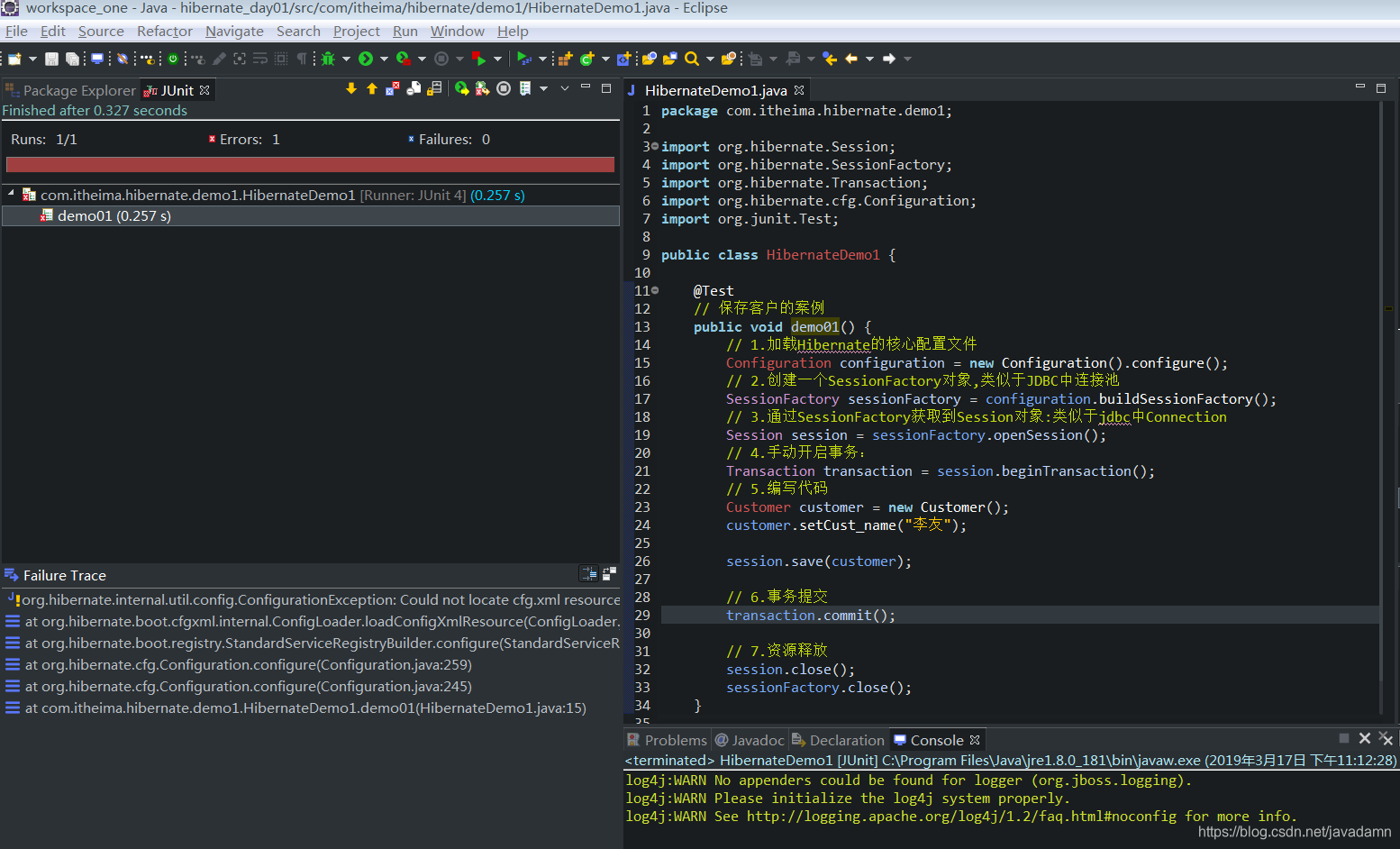Collapse method fold marker at line 11
The width and height of the screenshot is (1400, 849).
click(x=655, y=290)
